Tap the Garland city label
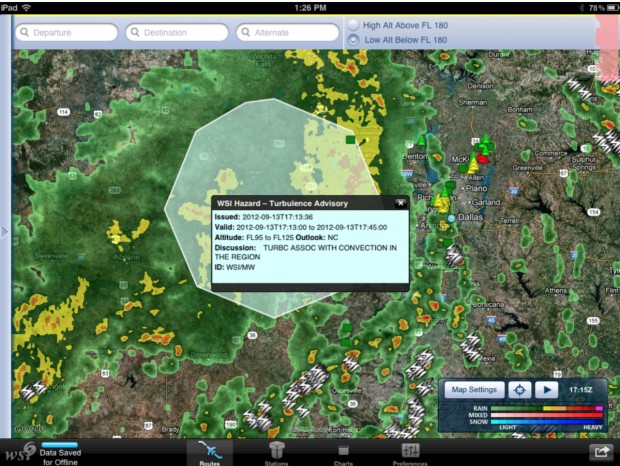620x466 pixels. pyautogui.click(x=486, y=202)
